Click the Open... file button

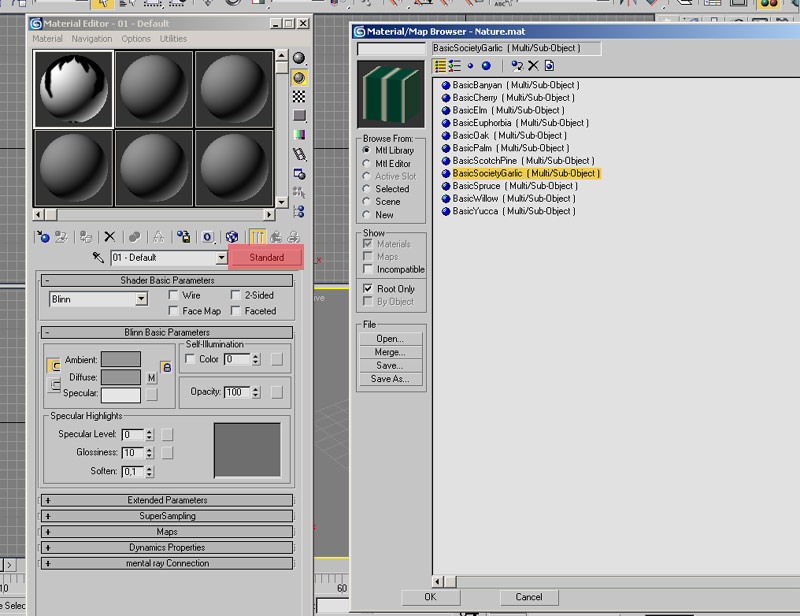pyautogui.click(x=390, y=339)
